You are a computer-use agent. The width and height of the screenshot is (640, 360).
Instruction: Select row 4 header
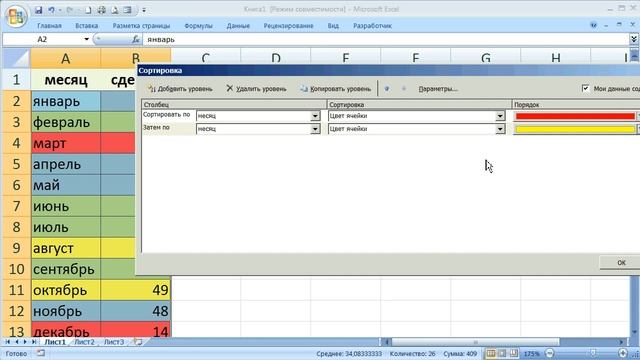[16, 143]
